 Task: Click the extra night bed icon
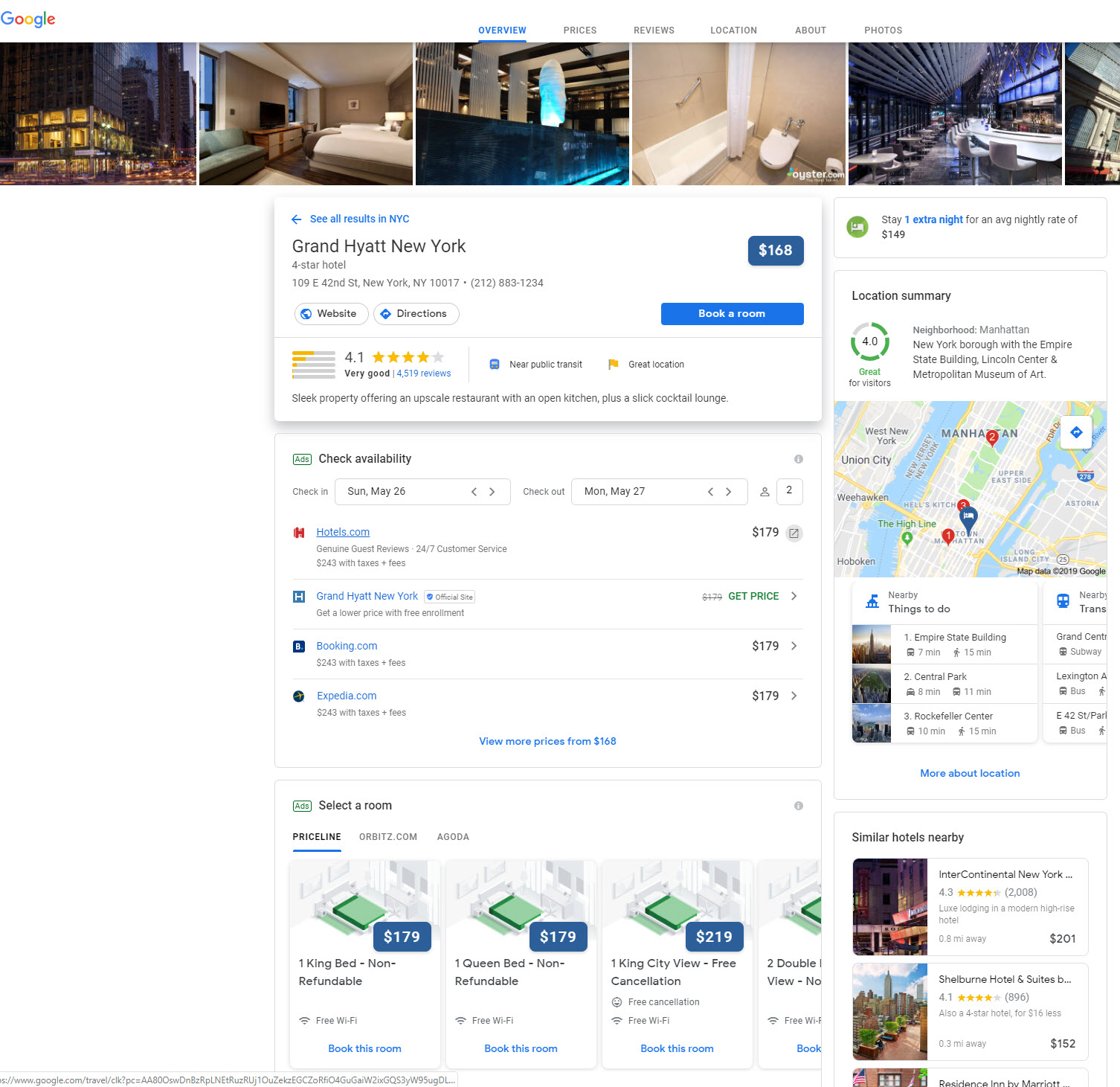[x=858, y=227]
